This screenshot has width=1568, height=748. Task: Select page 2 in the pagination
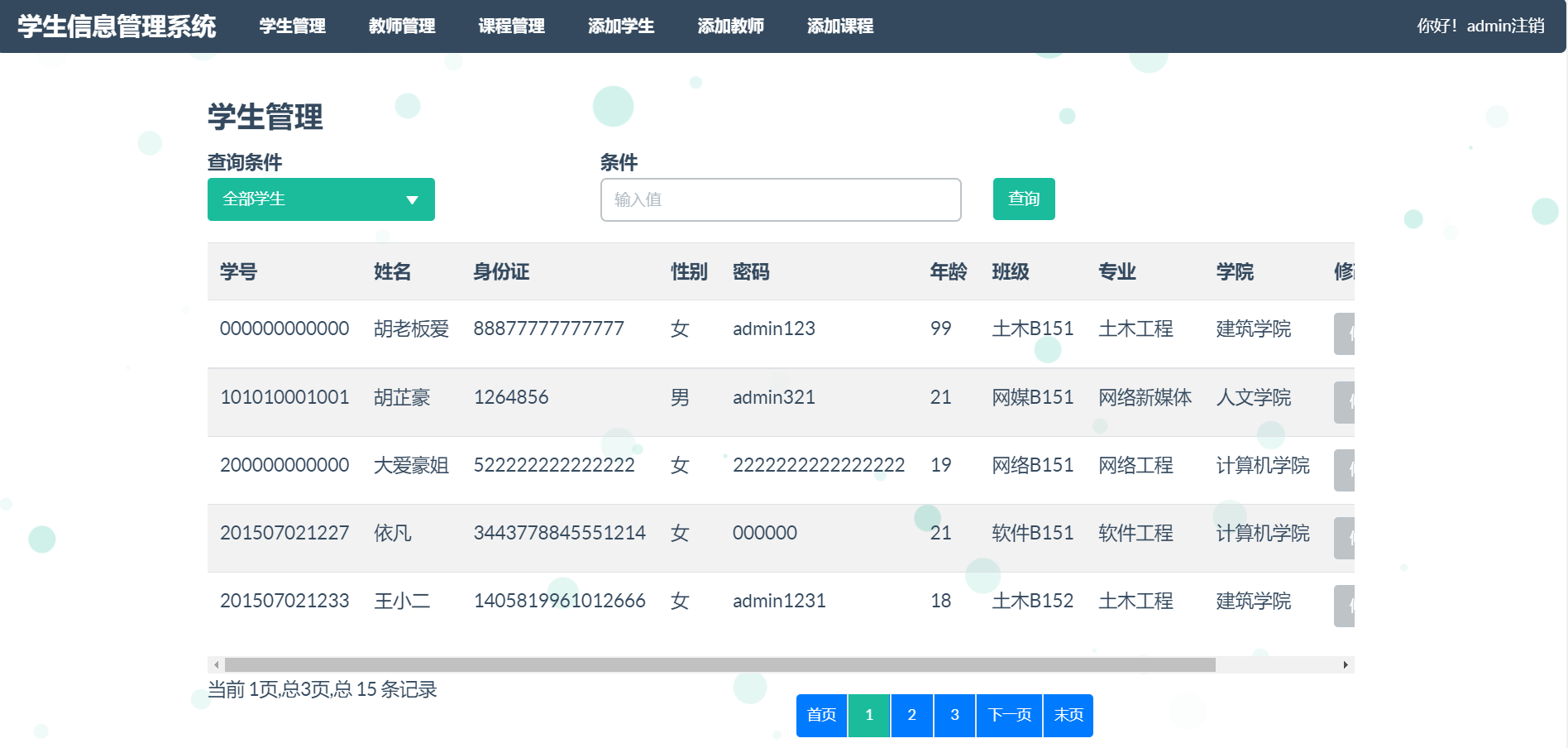pyautogui.click(x=911, y=715)
